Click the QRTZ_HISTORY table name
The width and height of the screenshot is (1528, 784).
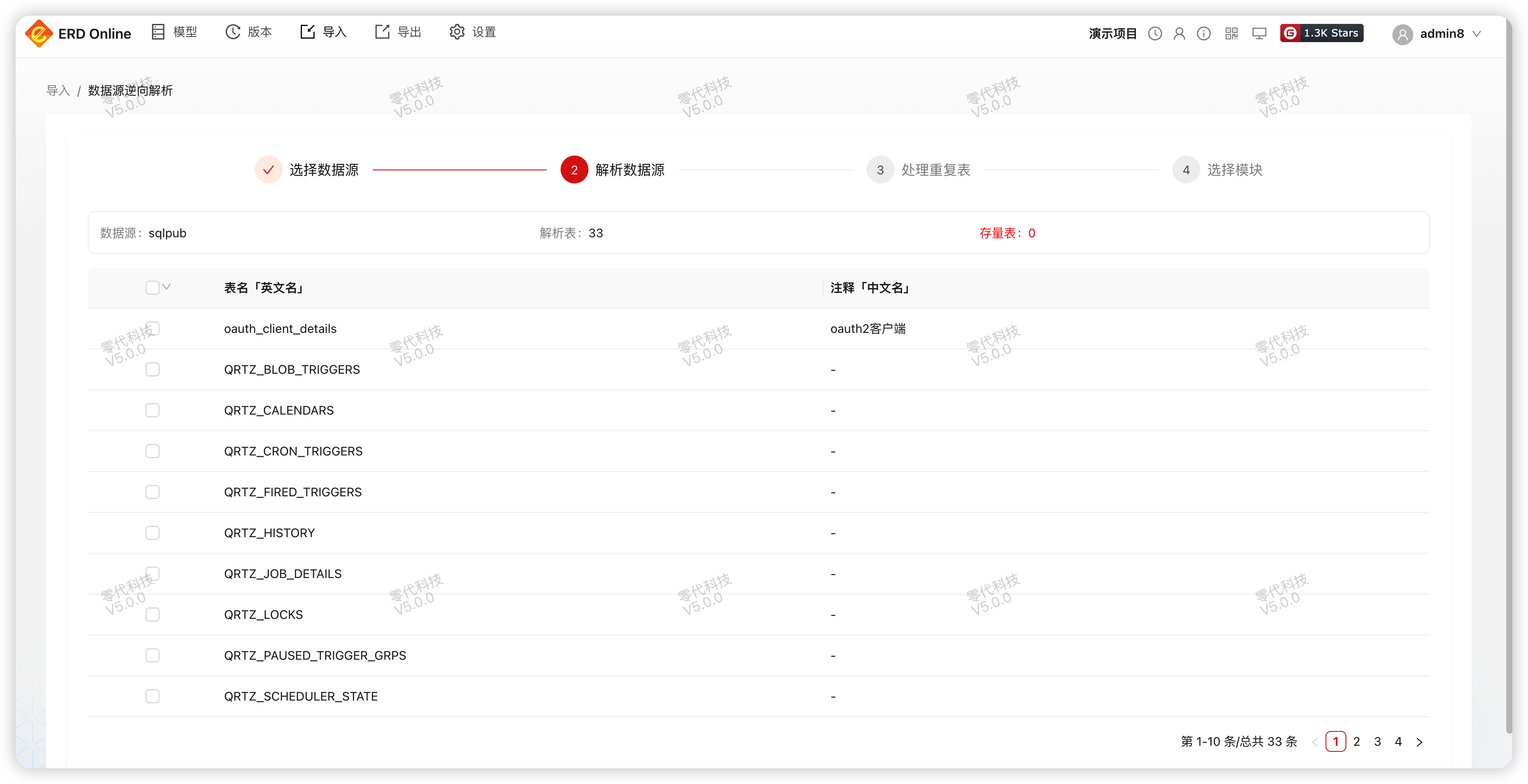point(269,533)
